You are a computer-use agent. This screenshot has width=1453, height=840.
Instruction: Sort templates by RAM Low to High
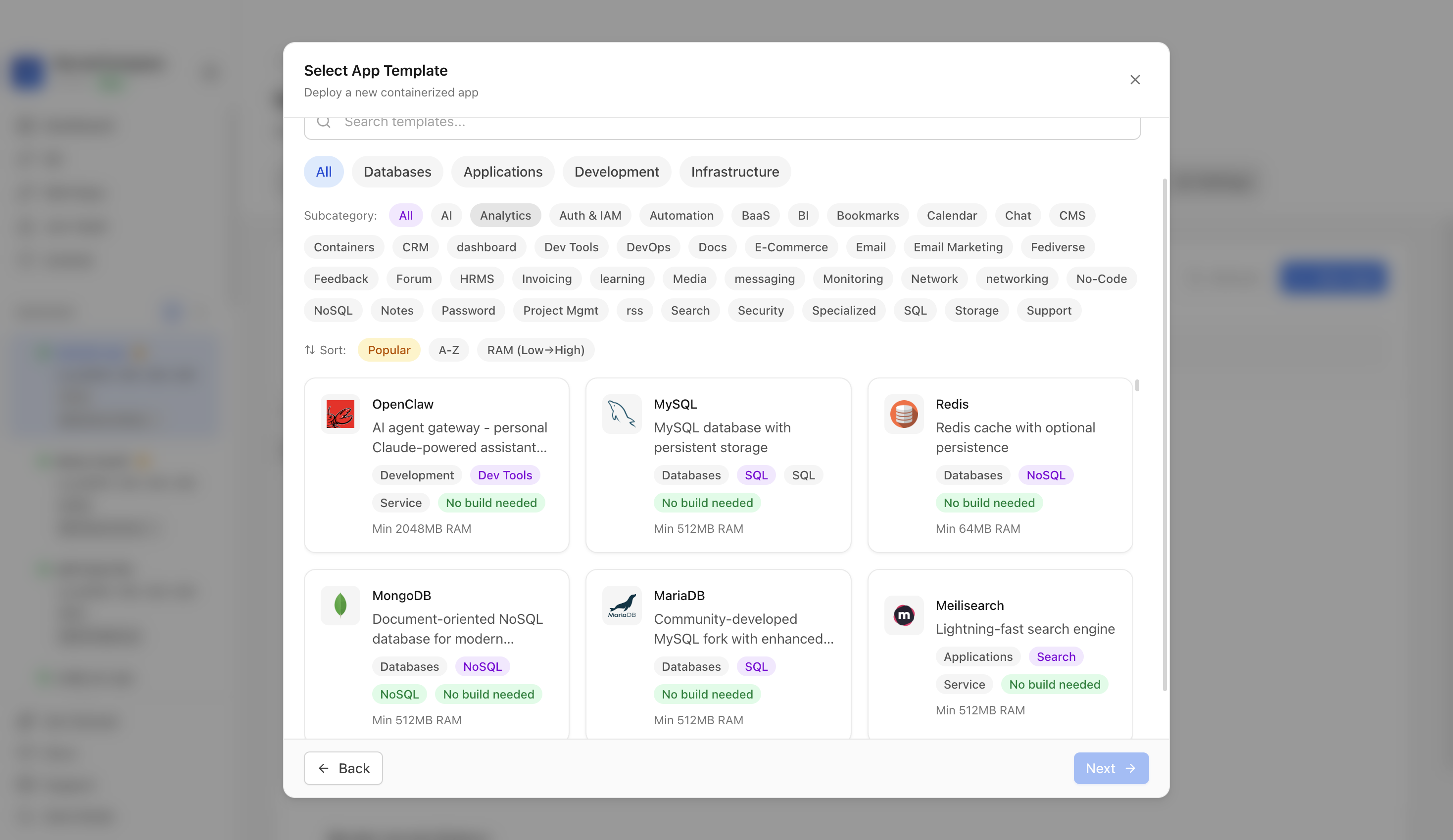coord(535,350)
